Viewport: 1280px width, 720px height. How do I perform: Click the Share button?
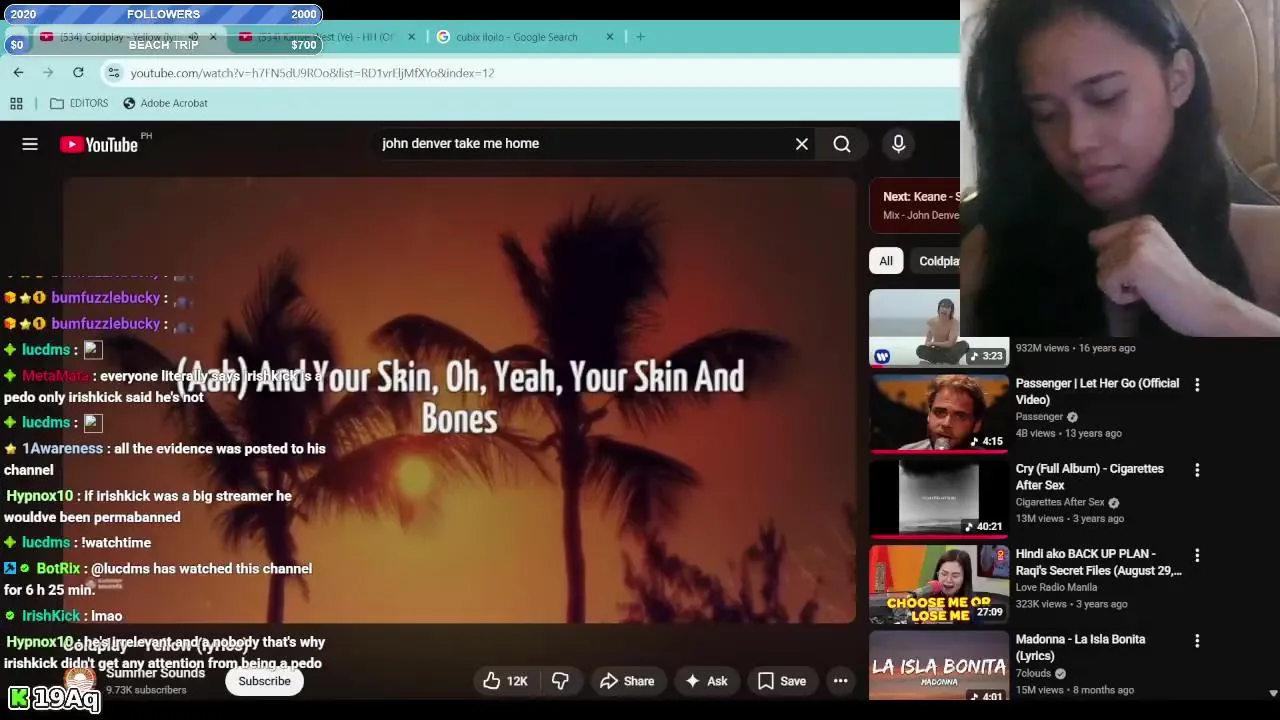coord(627,681)
